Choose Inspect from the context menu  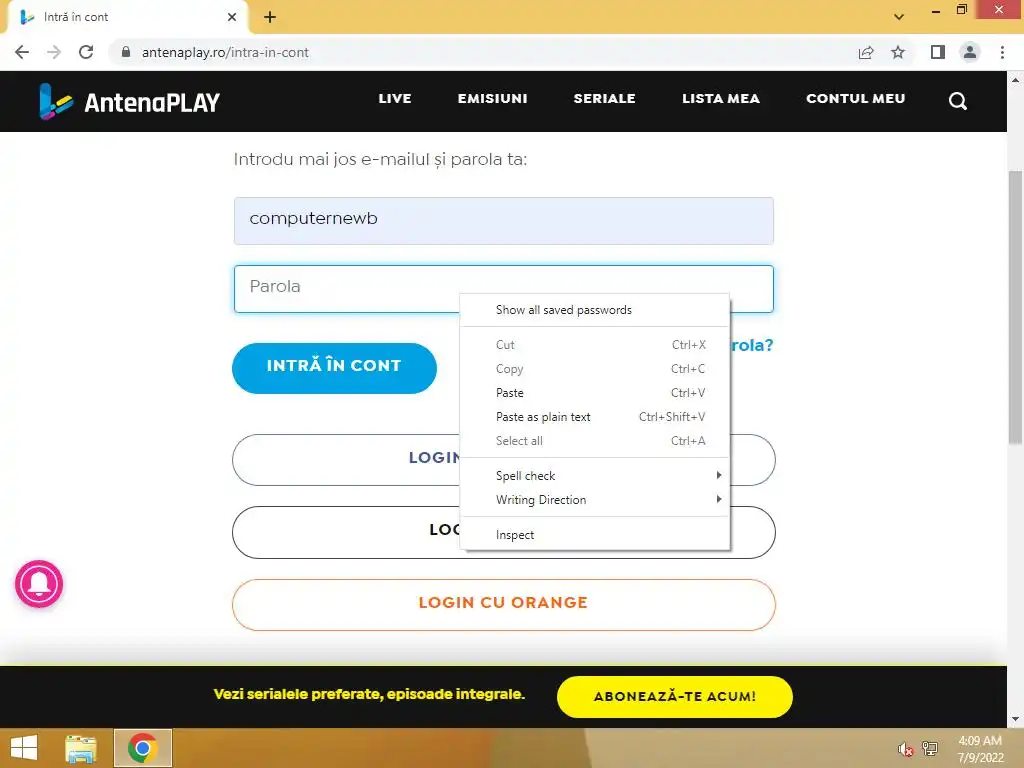[594, 535]
